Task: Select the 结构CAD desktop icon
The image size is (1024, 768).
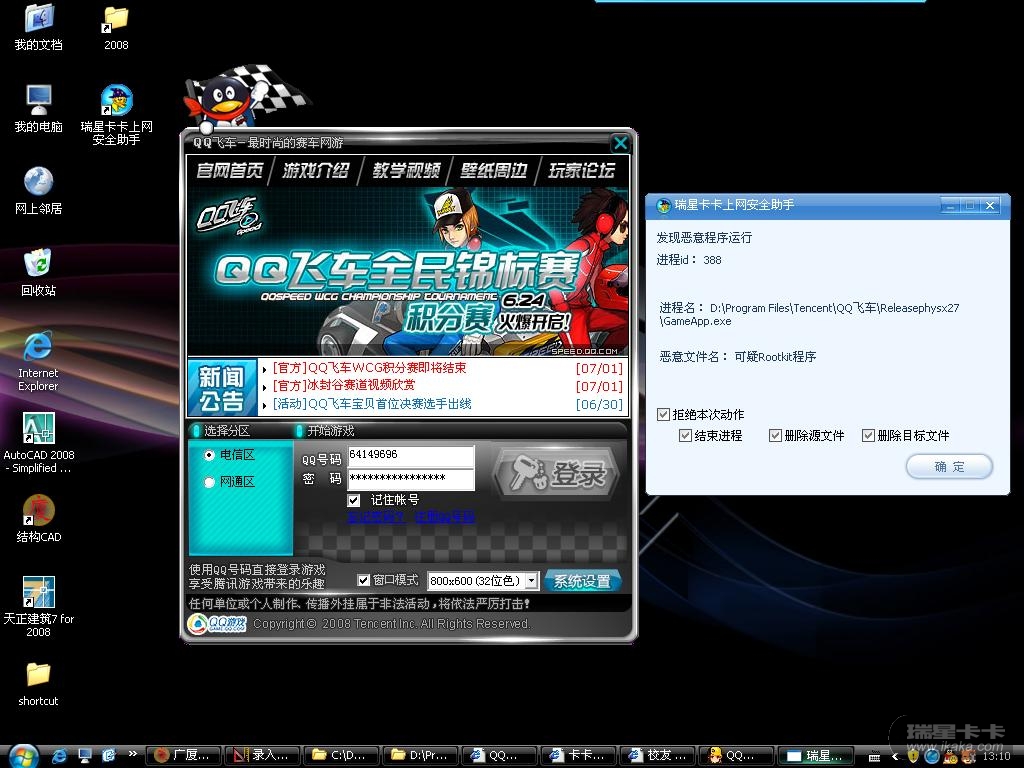Action: [x=39, y=519]
